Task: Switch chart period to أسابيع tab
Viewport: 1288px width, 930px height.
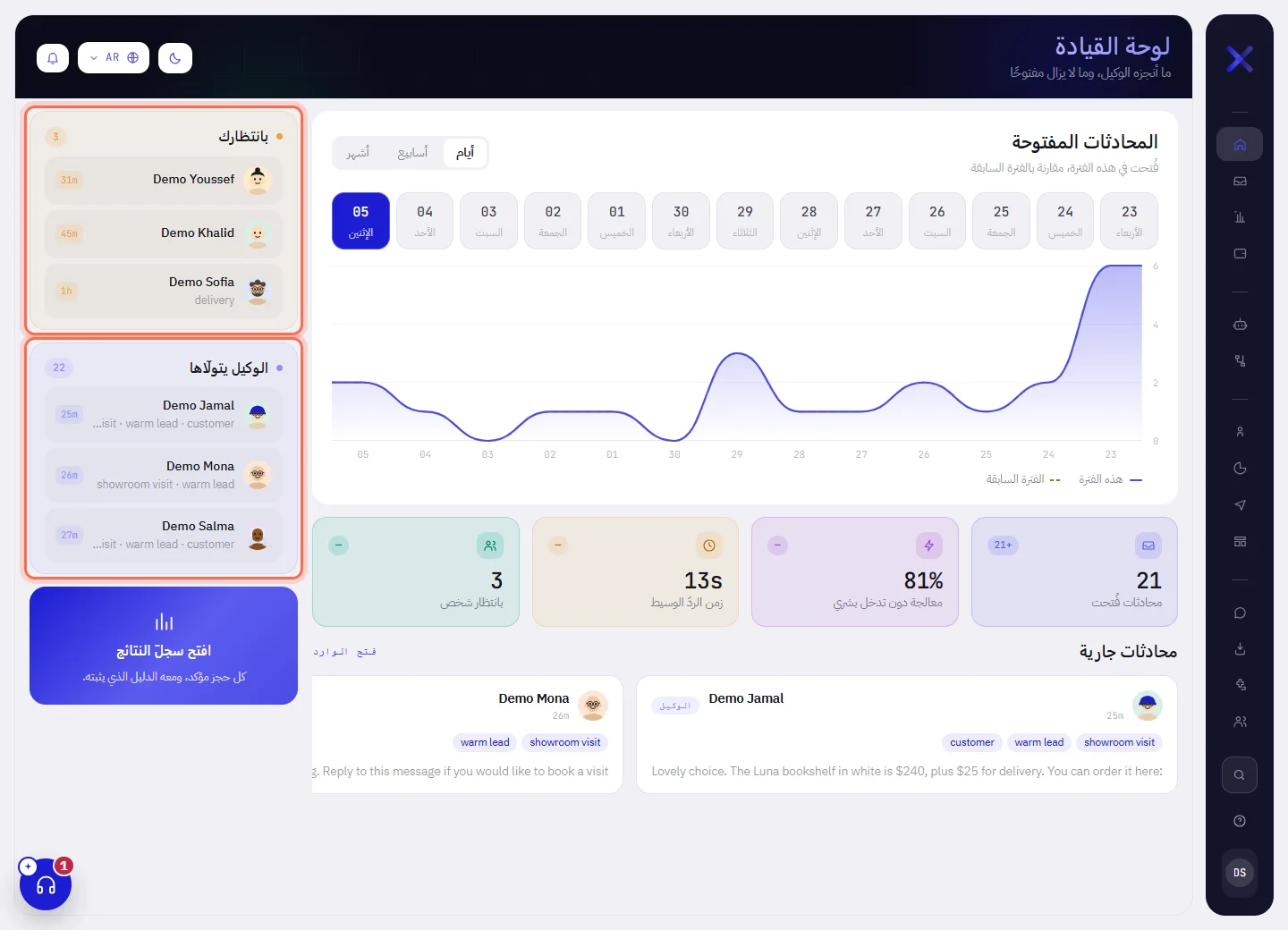Action: [x=412, y=153]
